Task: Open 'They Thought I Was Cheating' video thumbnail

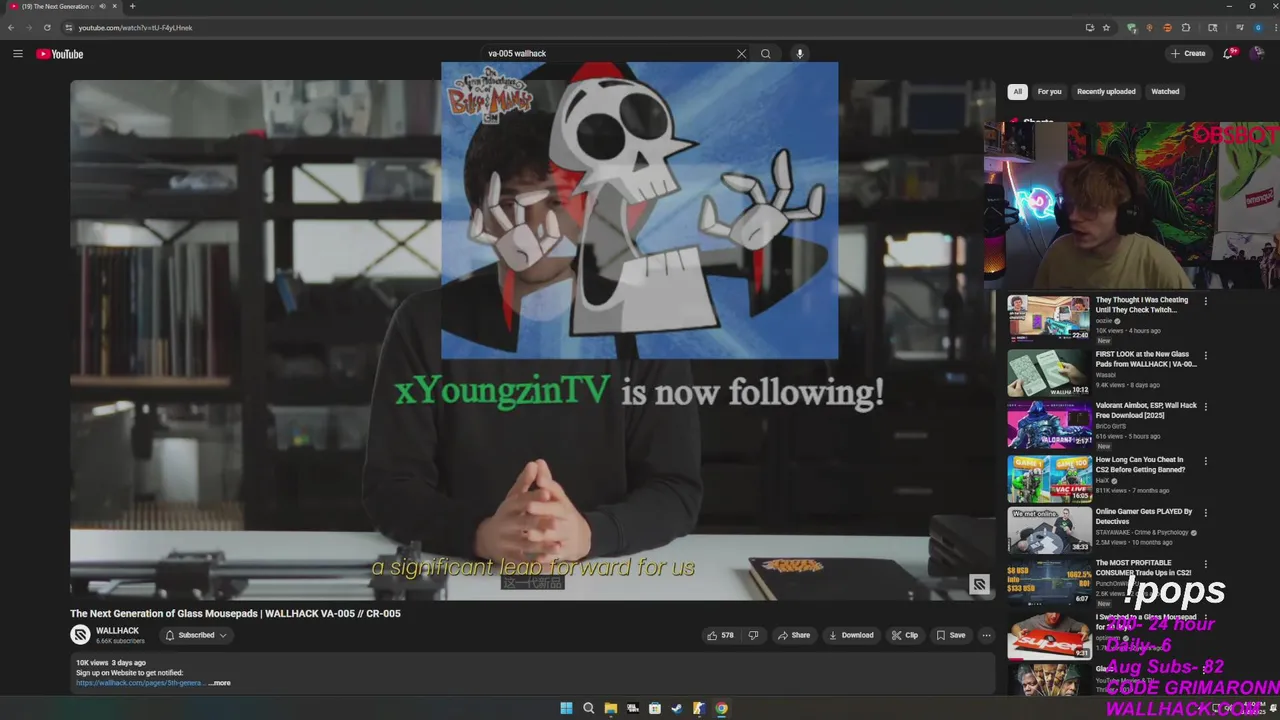Action: (x=1049, y=319)
